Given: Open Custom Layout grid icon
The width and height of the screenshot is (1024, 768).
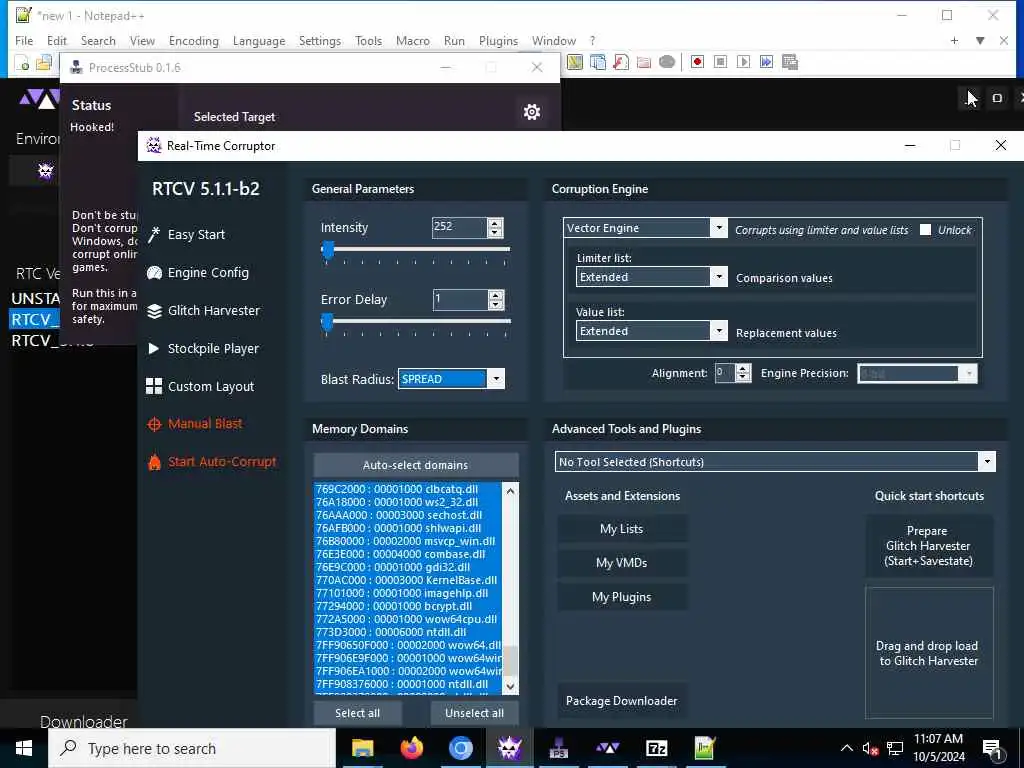Looking at the screenshot, I should [154, 387].
